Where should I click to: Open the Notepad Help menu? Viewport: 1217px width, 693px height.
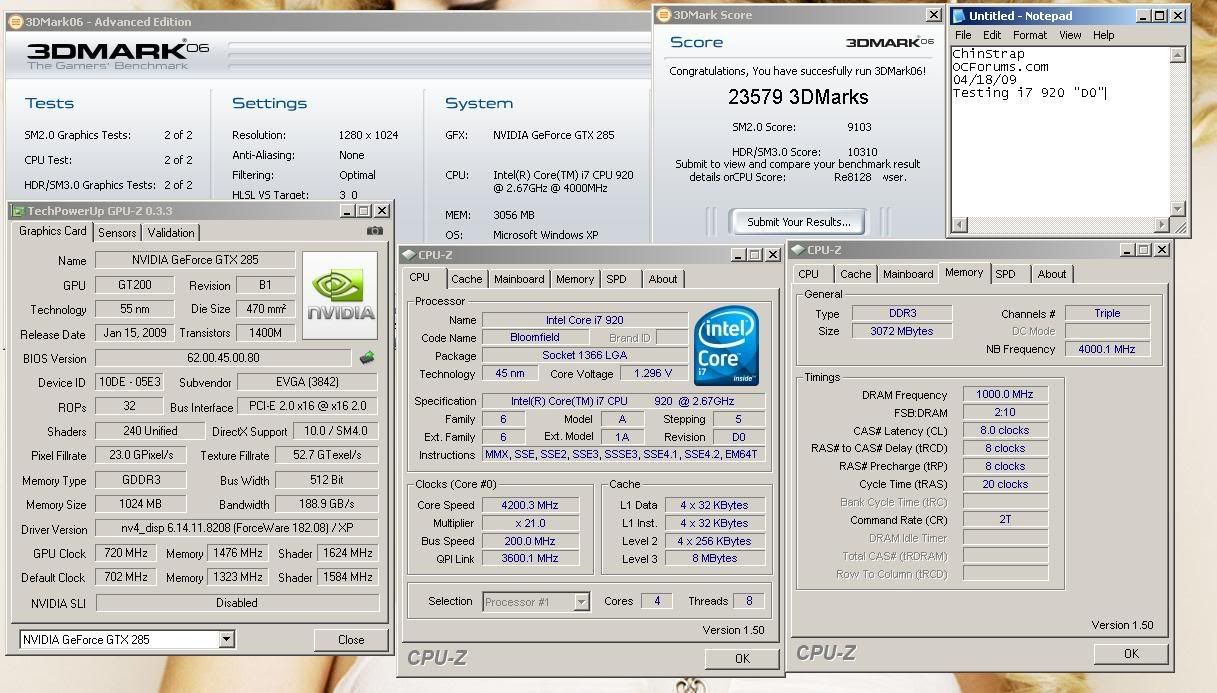pos(1103,35)
